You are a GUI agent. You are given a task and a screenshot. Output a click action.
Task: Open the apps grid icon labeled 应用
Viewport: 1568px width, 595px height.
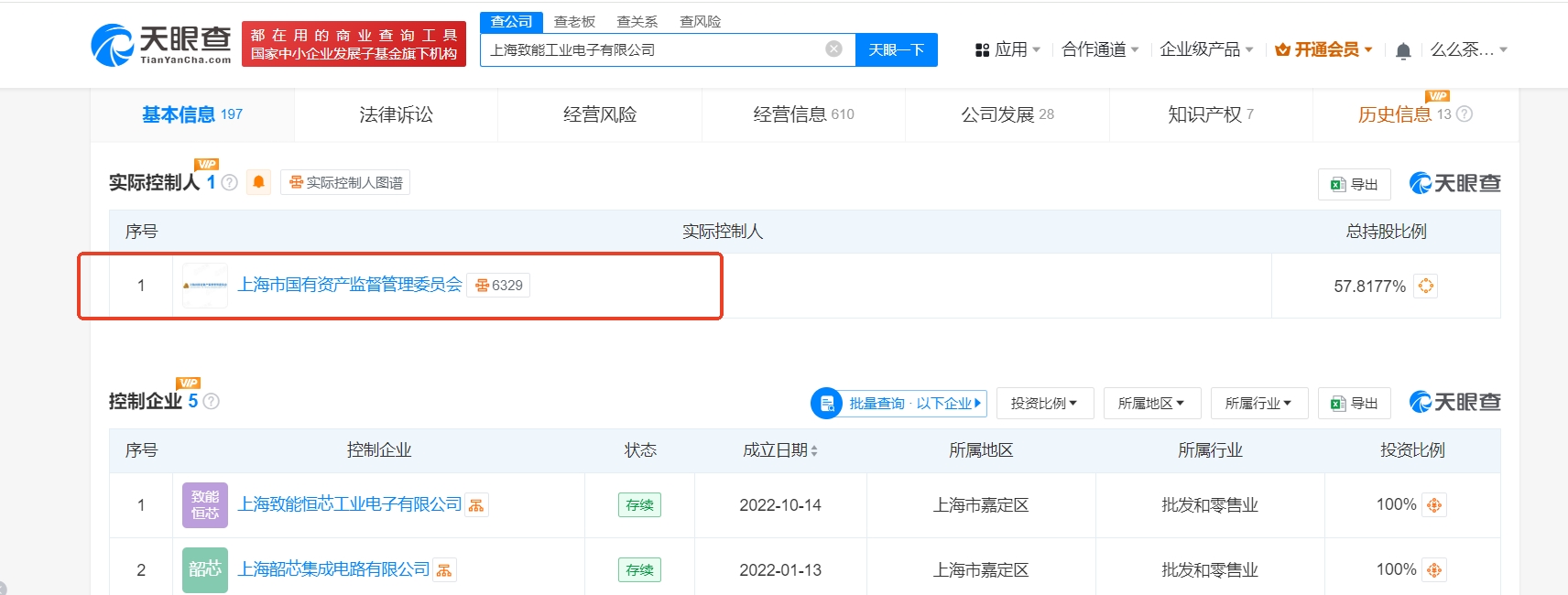pos(983,50)
